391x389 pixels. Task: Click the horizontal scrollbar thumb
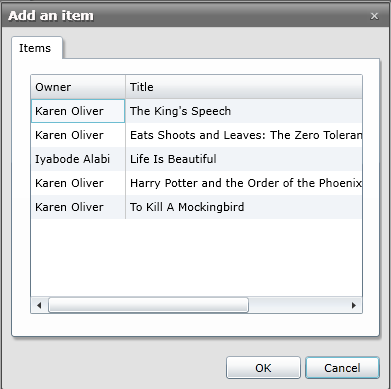(x=148, y=305)
